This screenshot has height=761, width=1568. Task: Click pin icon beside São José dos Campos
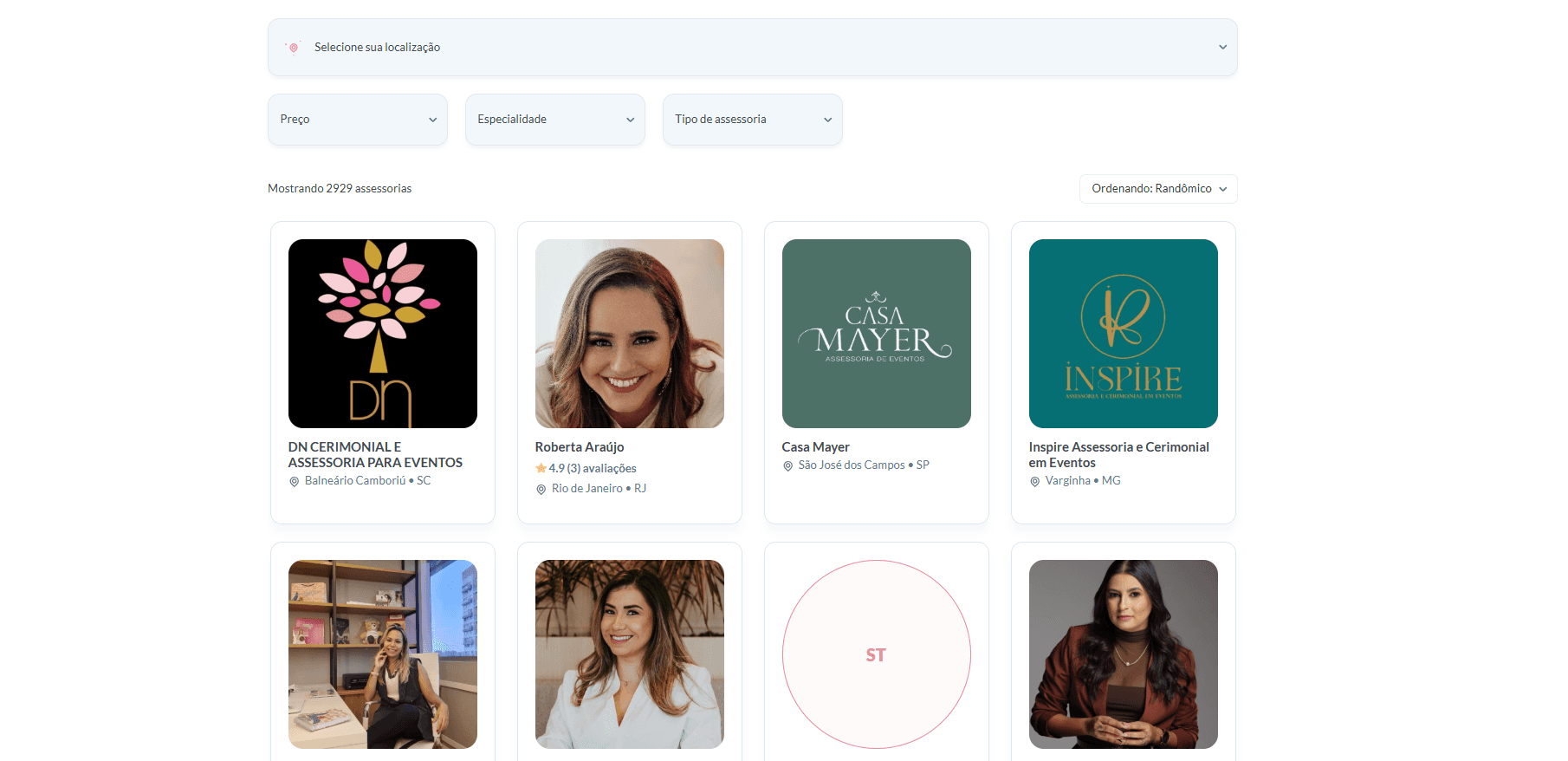(x=788, y=466)
